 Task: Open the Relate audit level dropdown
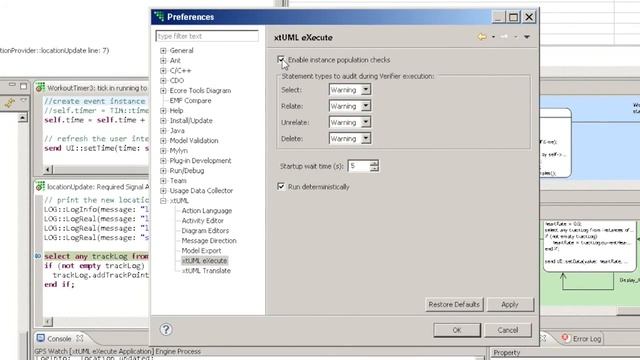click(x=366, y=106)
